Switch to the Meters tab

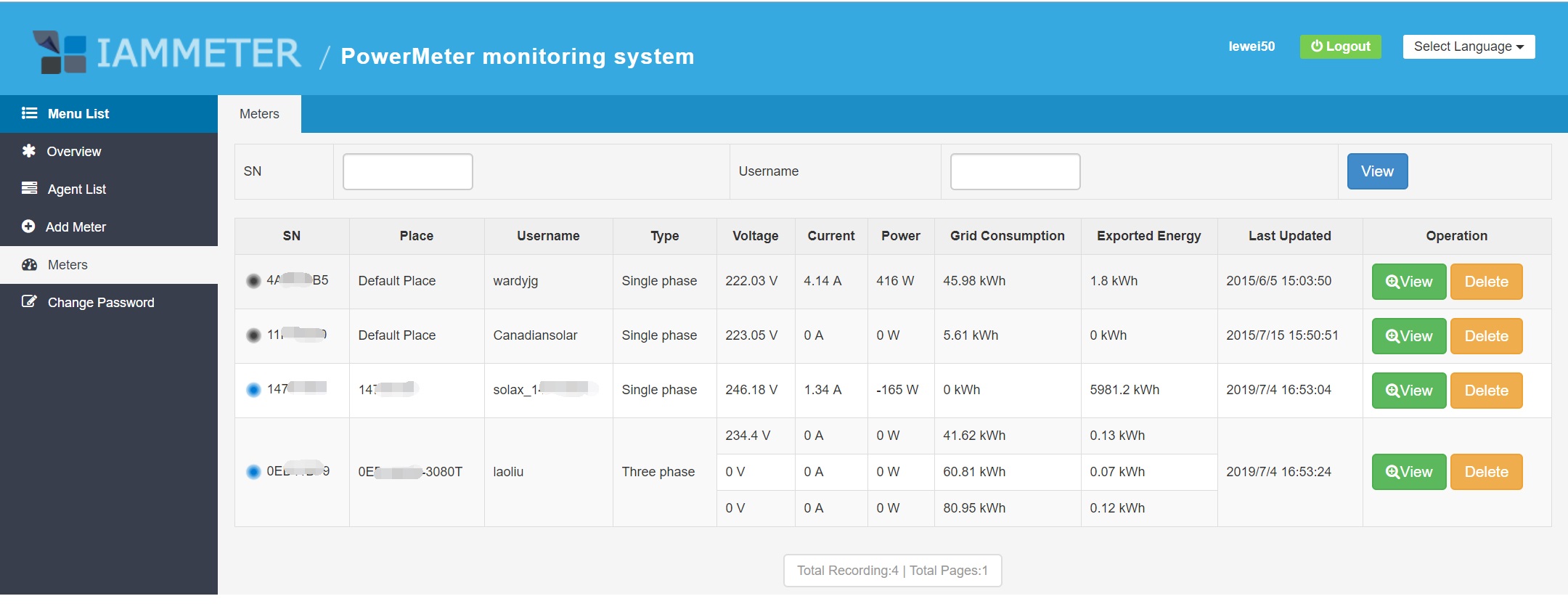click(x=259, y=114)
